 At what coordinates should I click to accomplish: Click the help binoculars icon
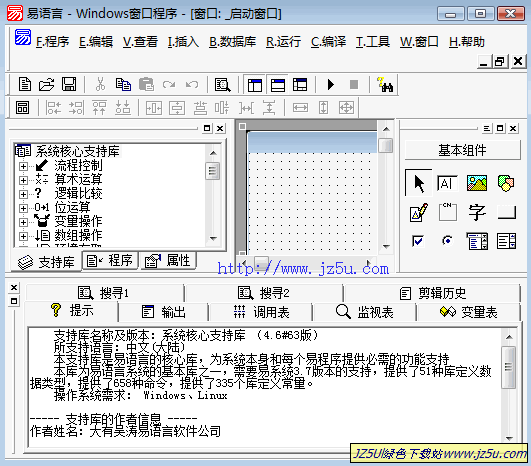(385, 85)
